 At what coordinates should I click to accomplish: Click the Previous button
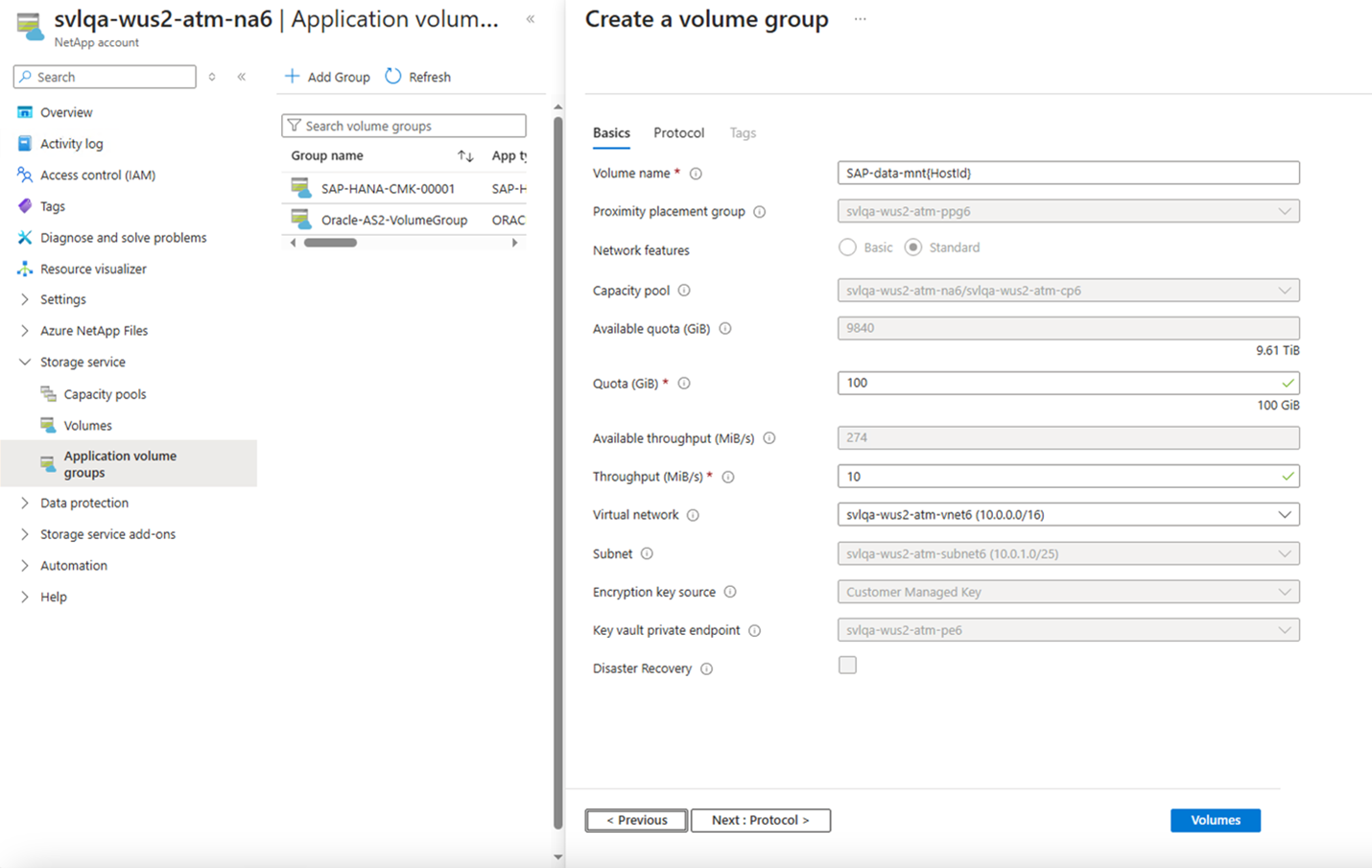(636, 820)
